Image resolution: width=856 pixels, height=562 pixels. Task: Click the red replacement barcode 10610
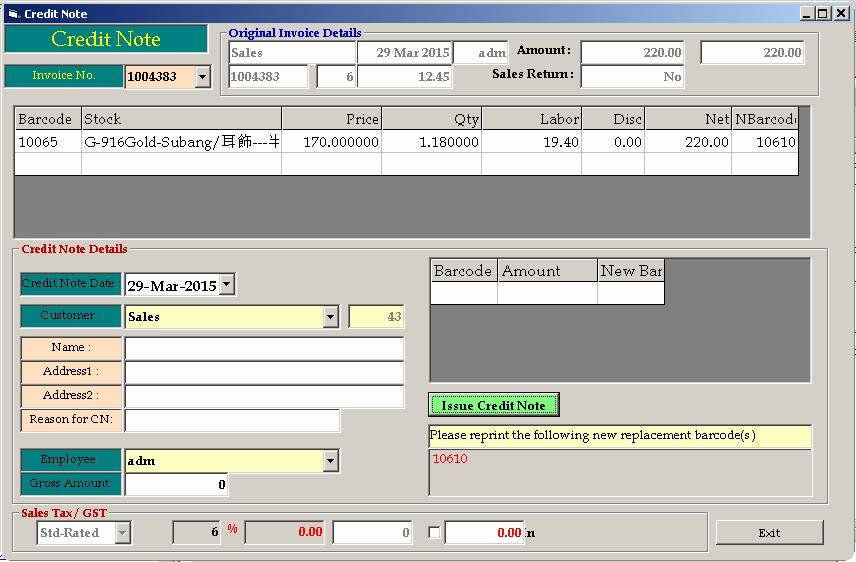(x=450, y=459)
